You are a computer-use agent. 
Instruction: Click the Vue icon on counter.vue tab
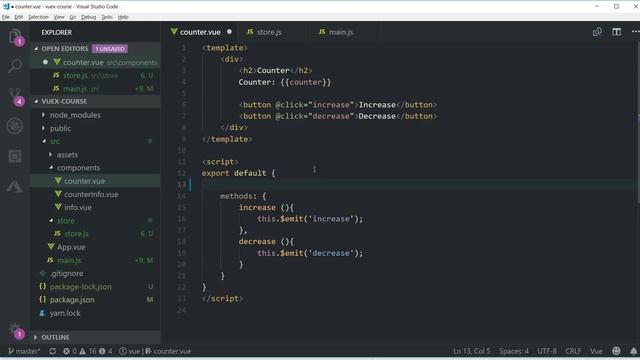pos(174,32)
